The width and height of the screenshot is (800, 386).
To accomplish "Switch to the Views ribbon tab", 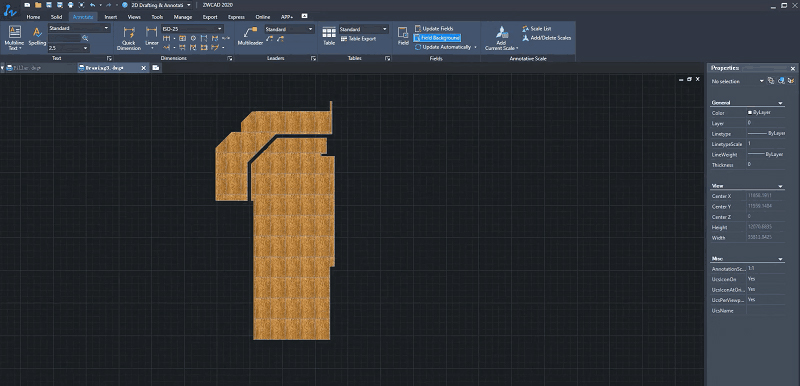I will 134,17.
